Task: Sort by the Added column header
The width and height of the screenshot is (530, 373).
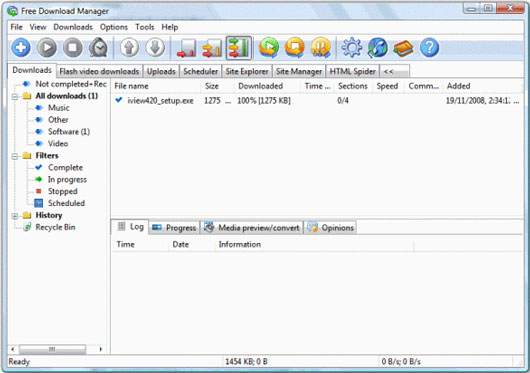Action: 483,86
